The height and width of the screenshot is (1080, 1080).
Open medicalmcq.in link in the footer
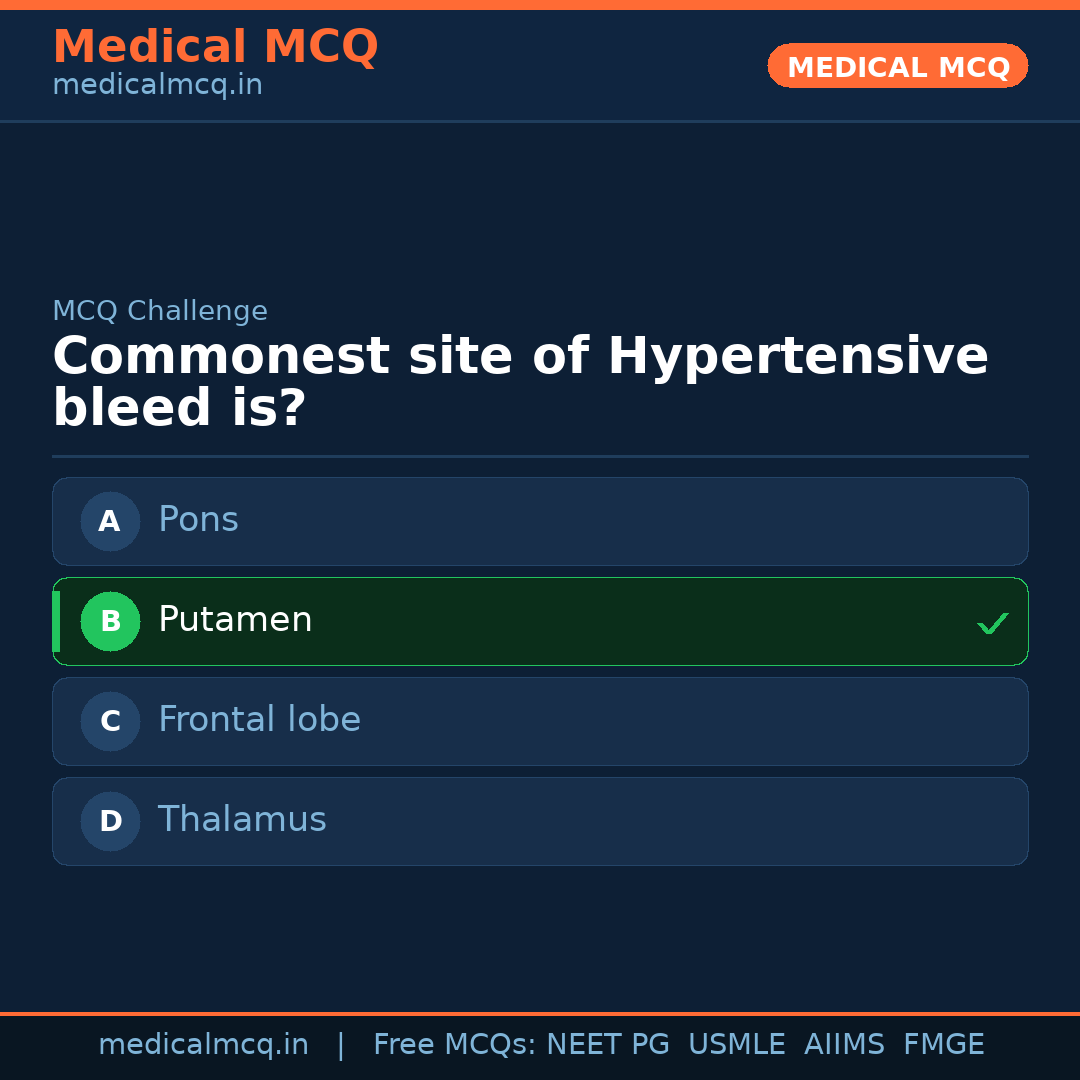(203, 1045)
